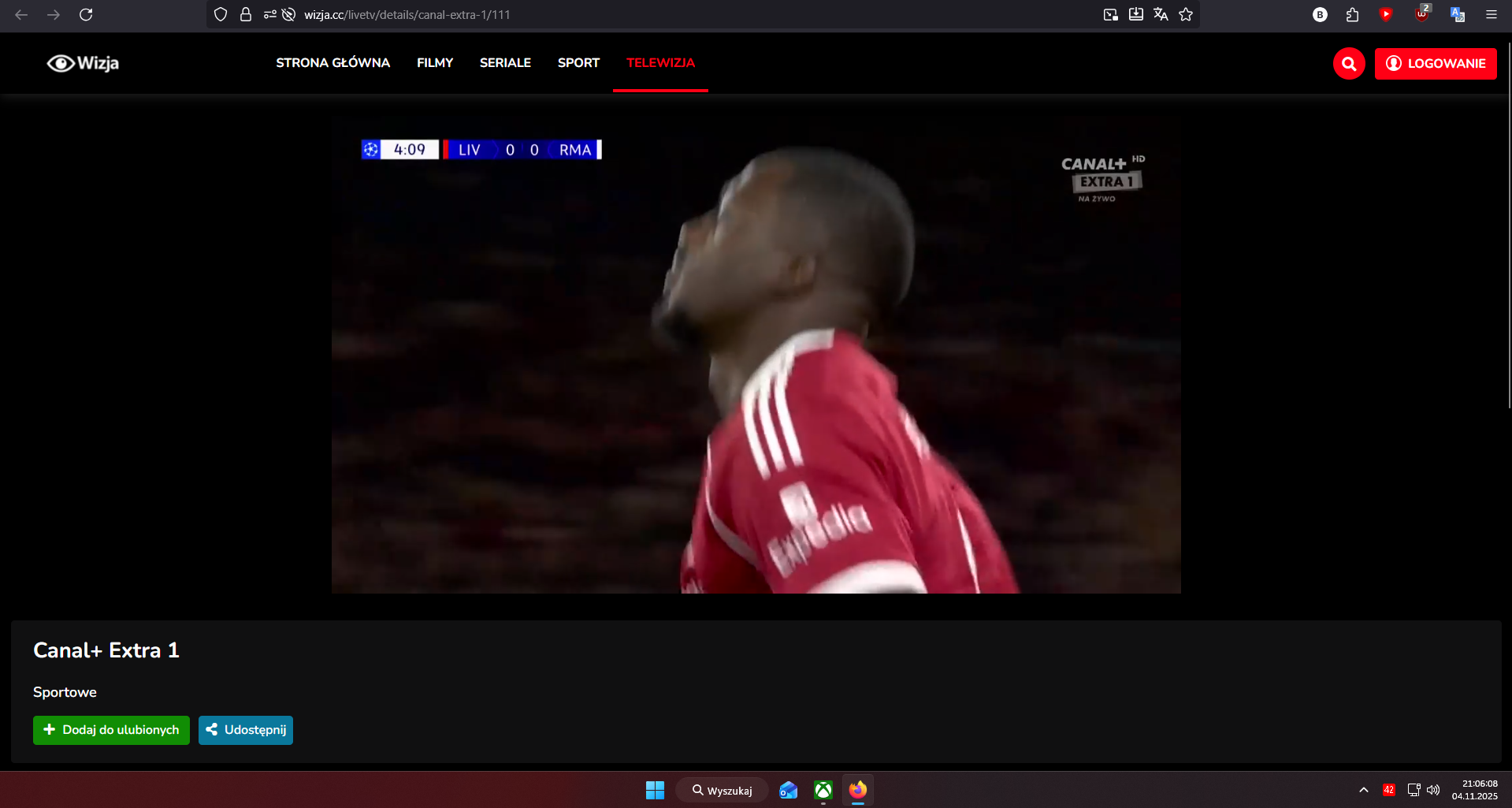Image resolution: width=1512 pixels, height=808 pixels.
Task: Click the uBlock Origin shield extension icon
Action: pyautogui.click(x=1421, y=14)
